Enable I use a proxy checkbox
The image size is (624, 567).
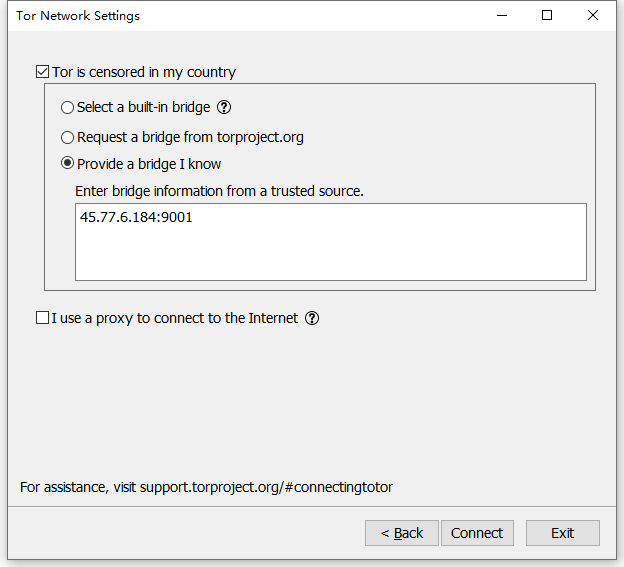(x=42, y=318)
